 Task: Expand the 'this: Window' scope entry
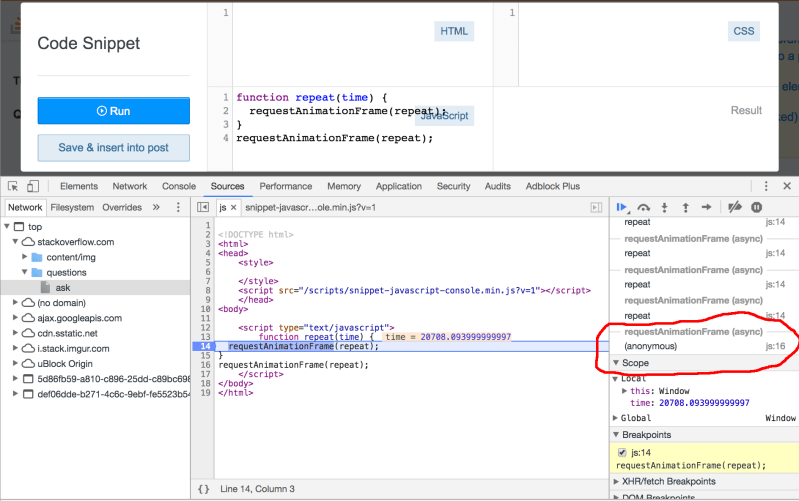(625, 391)
